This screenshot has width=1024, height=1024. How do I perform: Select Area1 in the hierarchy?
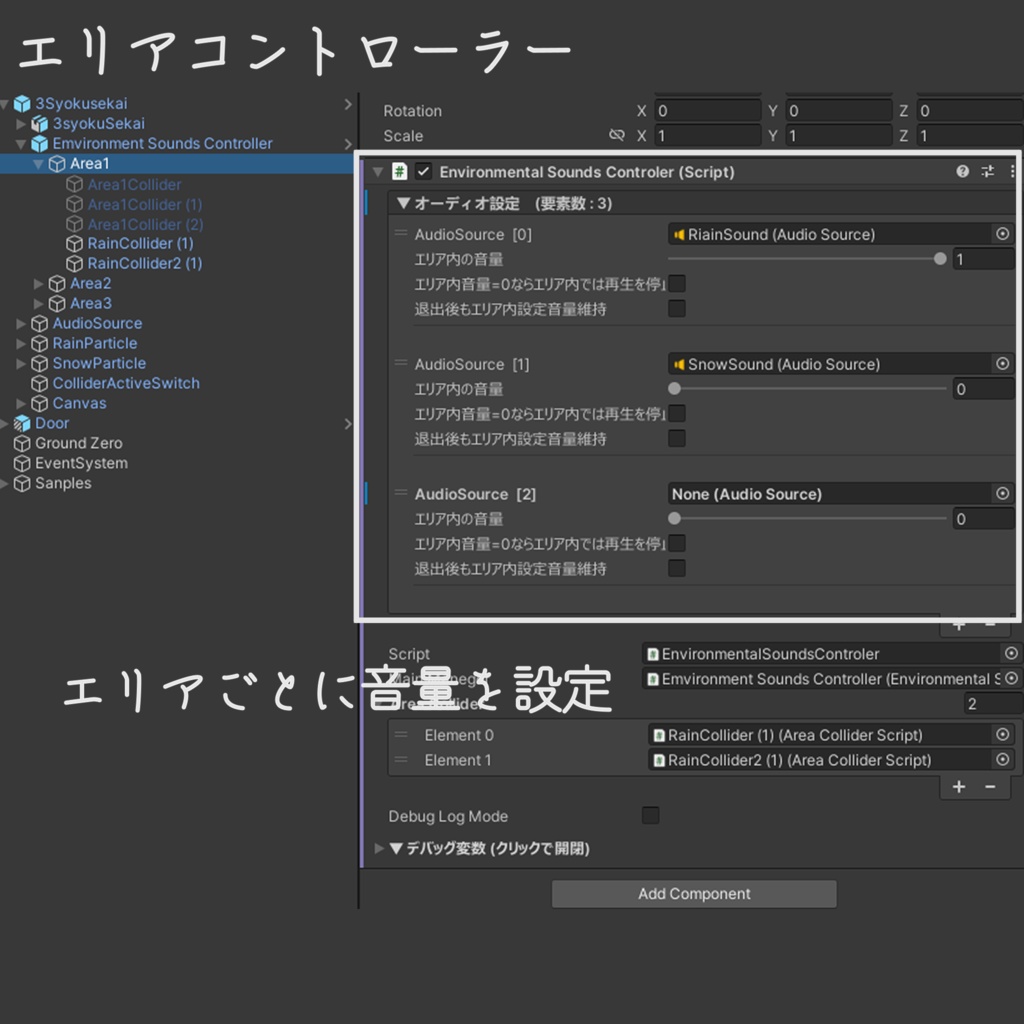[x=90, y=163]
